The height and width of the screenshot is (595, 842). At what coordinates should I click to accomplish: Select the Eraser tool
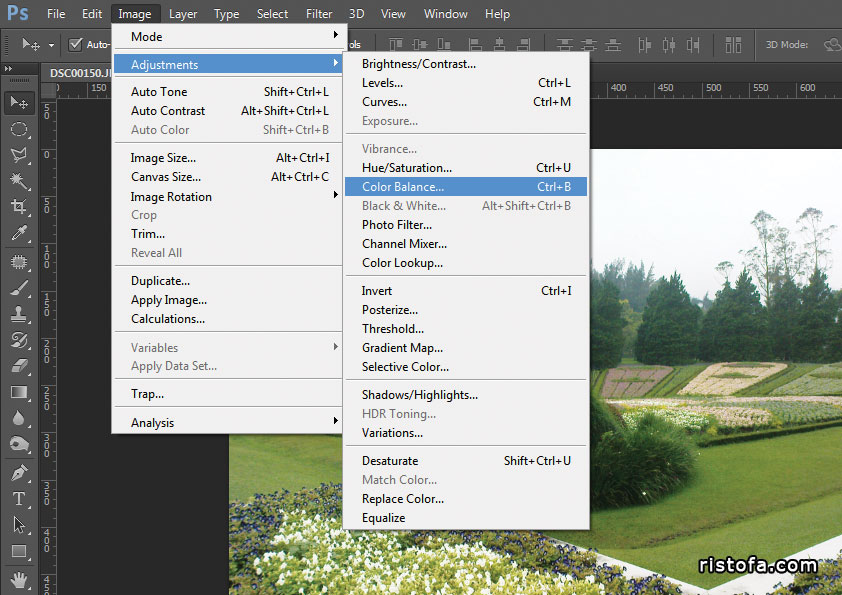pos(19,366)
